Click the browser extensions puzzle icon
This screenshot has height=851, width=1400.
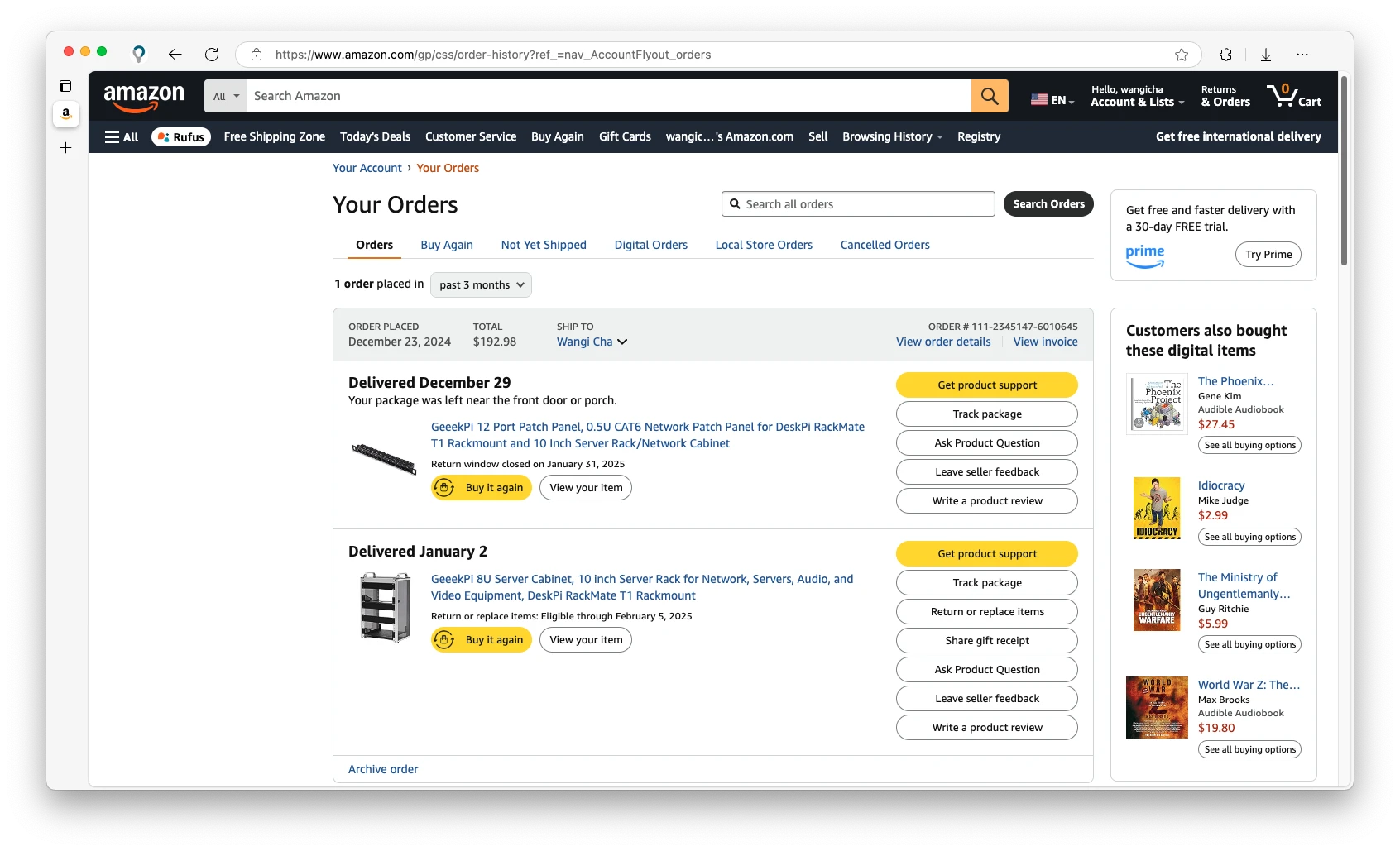[1225, 55]
